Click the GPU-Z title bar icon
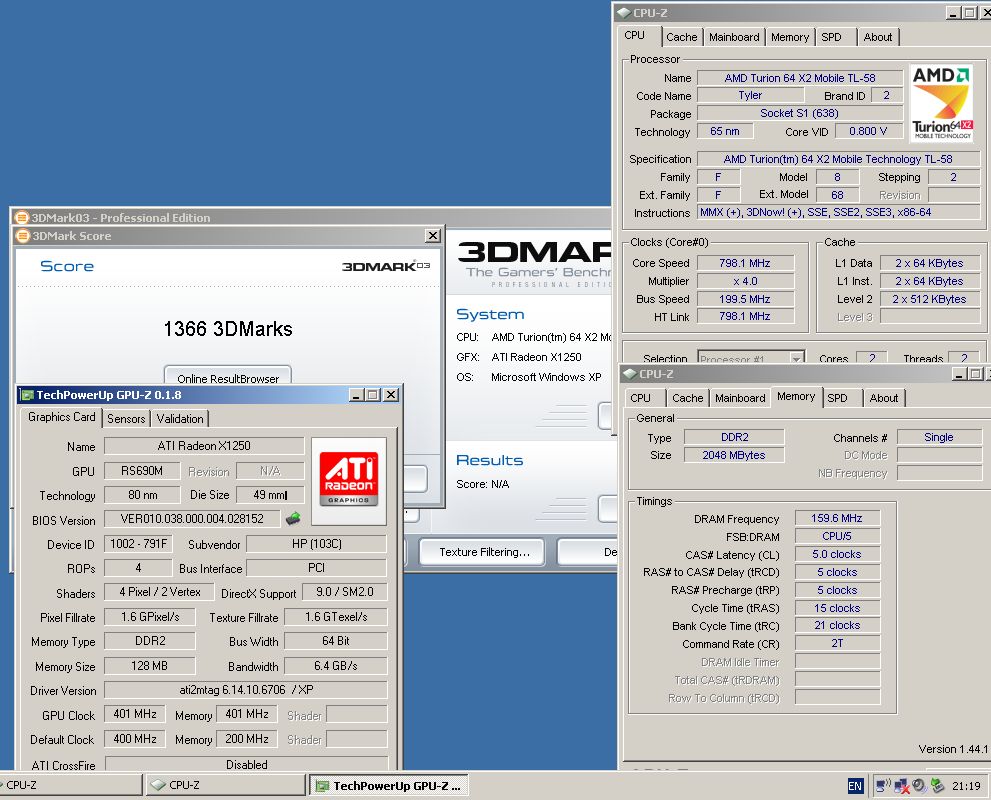 click(x=27, y=395)
